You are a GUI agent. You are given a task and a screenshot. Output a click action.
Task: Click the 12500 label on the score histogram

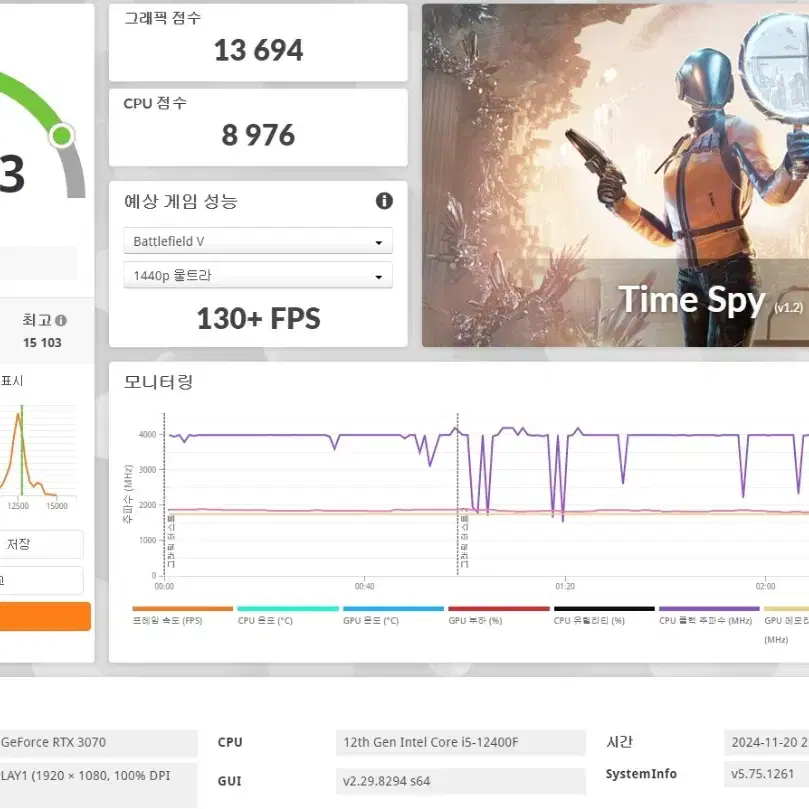pyautogui.click(x=18, y=506)
